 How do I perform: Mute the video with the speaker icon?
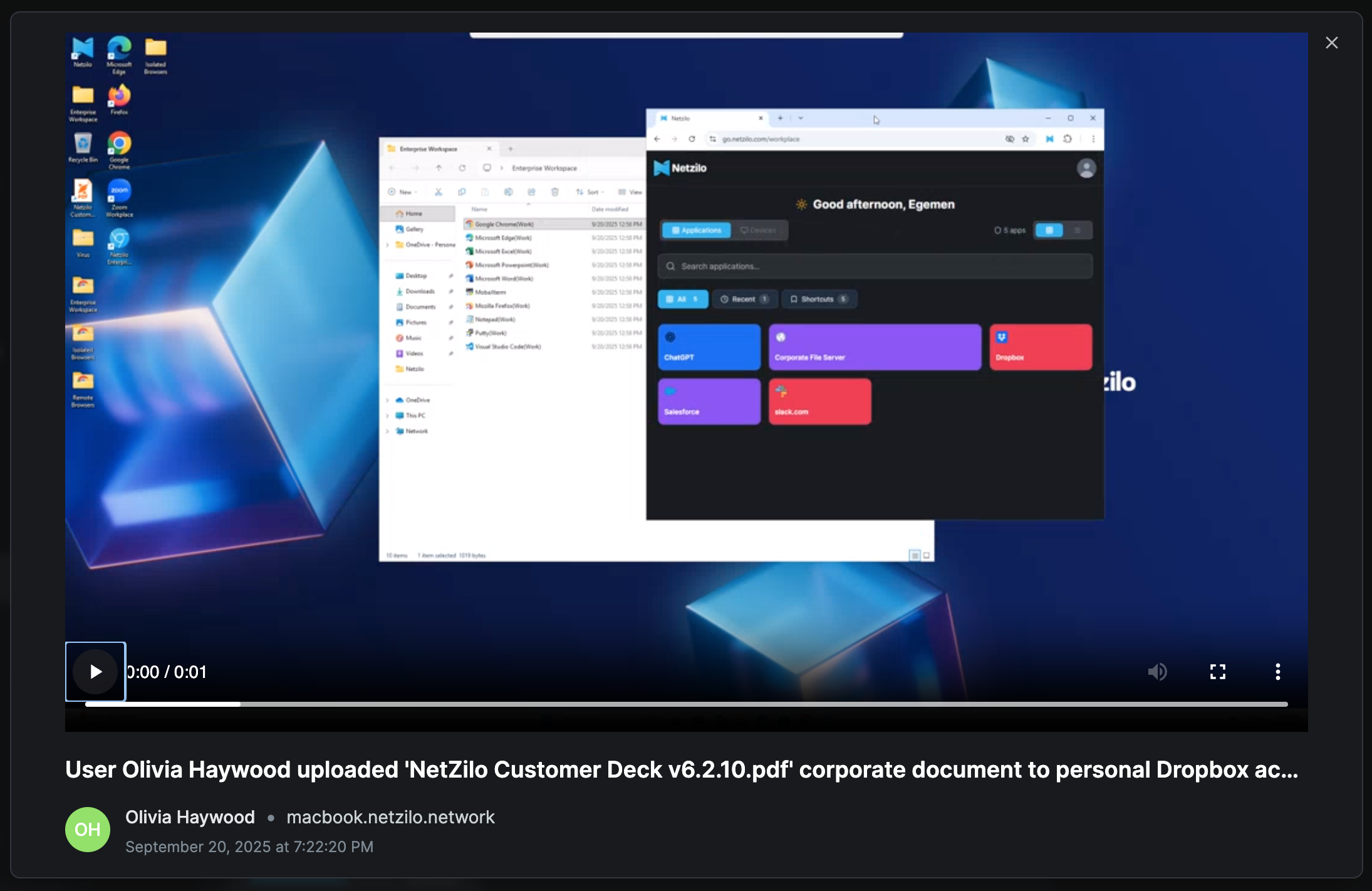(x=1157, y=672)
